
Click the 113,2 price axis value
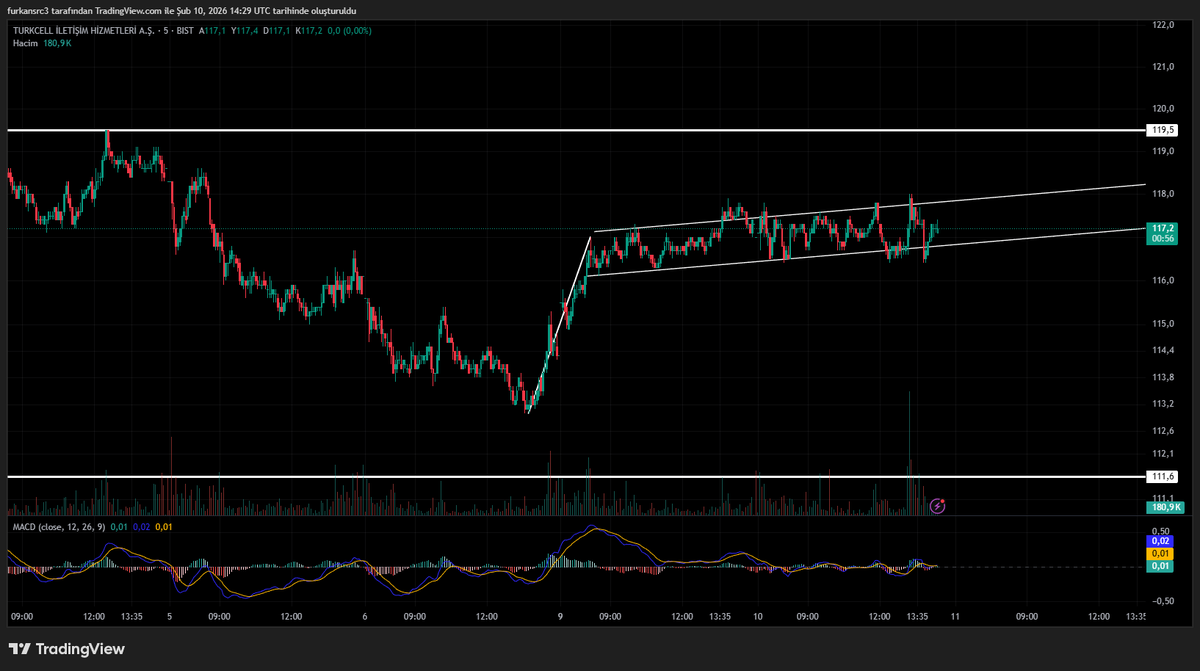(1162, 405)
